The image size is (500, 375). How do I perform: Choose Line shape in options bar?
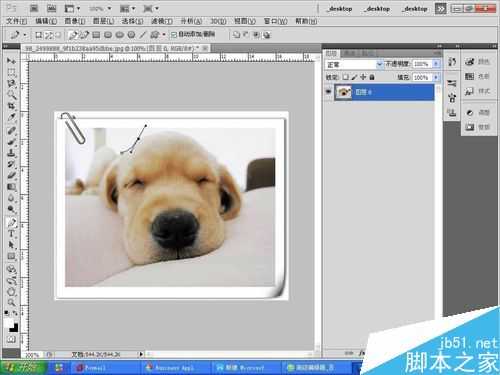[x=143, y=35]
